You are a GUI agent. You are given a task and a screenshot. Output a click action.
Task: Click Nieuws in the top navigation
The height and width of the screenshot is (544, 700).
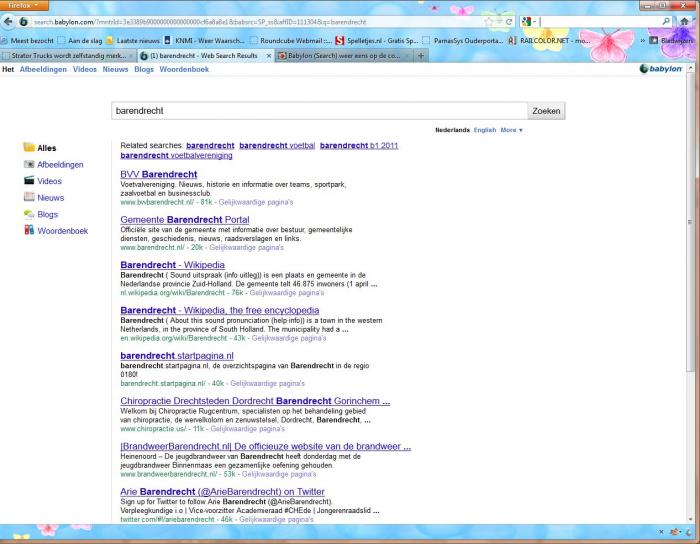(x=115, y=69)
